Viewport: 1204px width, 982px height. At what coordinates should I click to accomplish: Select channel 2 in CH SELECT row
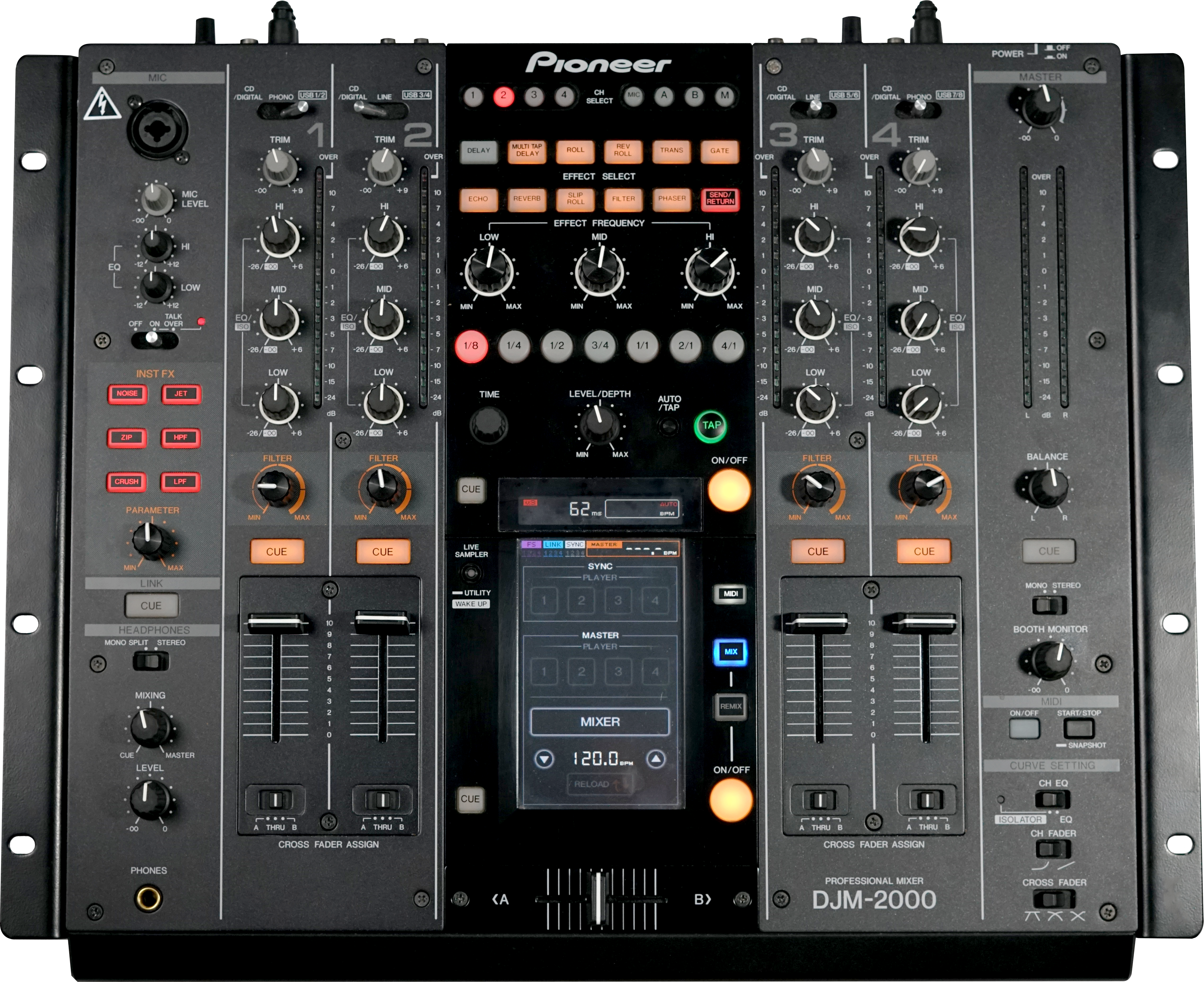tap(503, 96)
